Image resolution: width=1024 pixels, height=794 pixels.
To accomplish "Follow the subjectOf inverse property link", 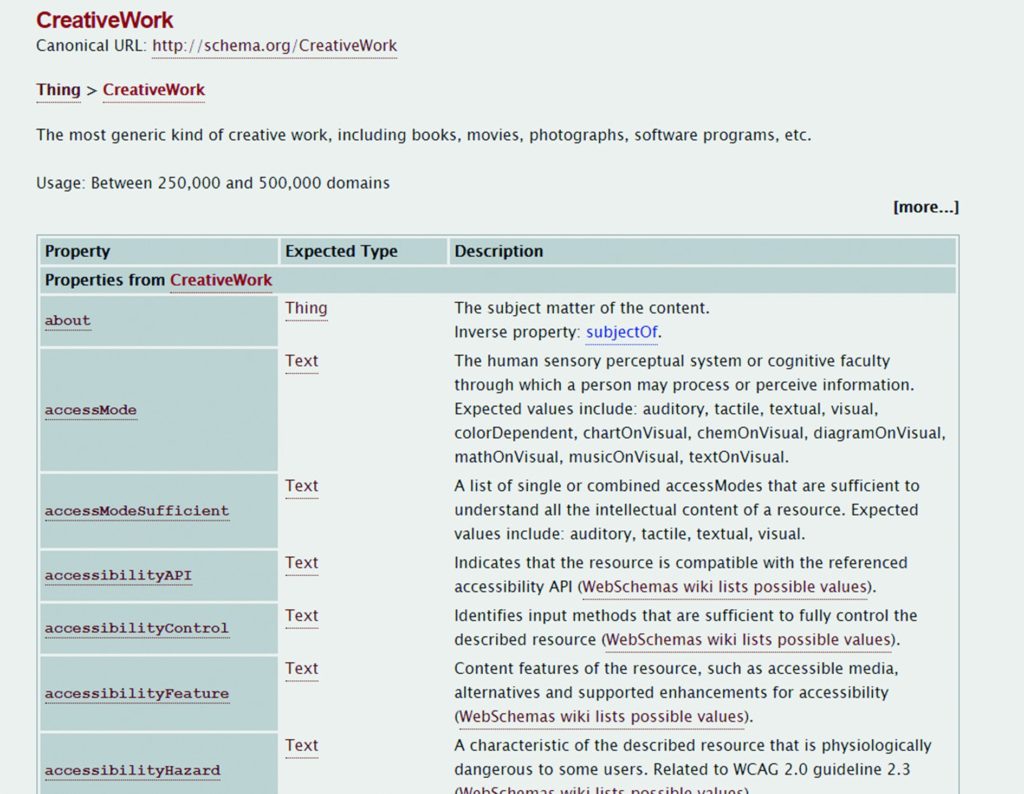I will click(622, 332).
